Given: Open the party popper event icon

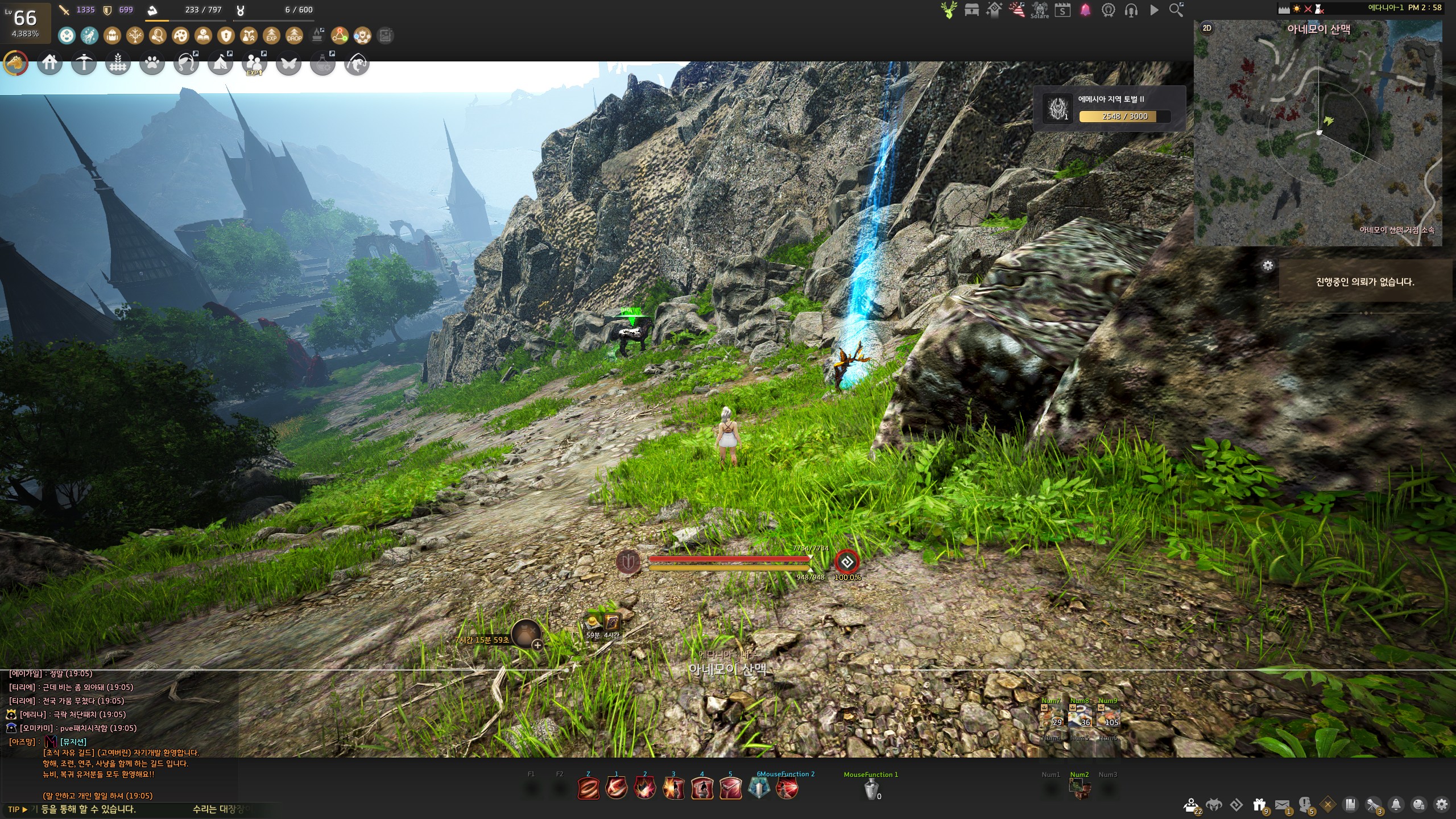Looking at the screenshot, I should pyautogui.click(x=1017, y=10).
